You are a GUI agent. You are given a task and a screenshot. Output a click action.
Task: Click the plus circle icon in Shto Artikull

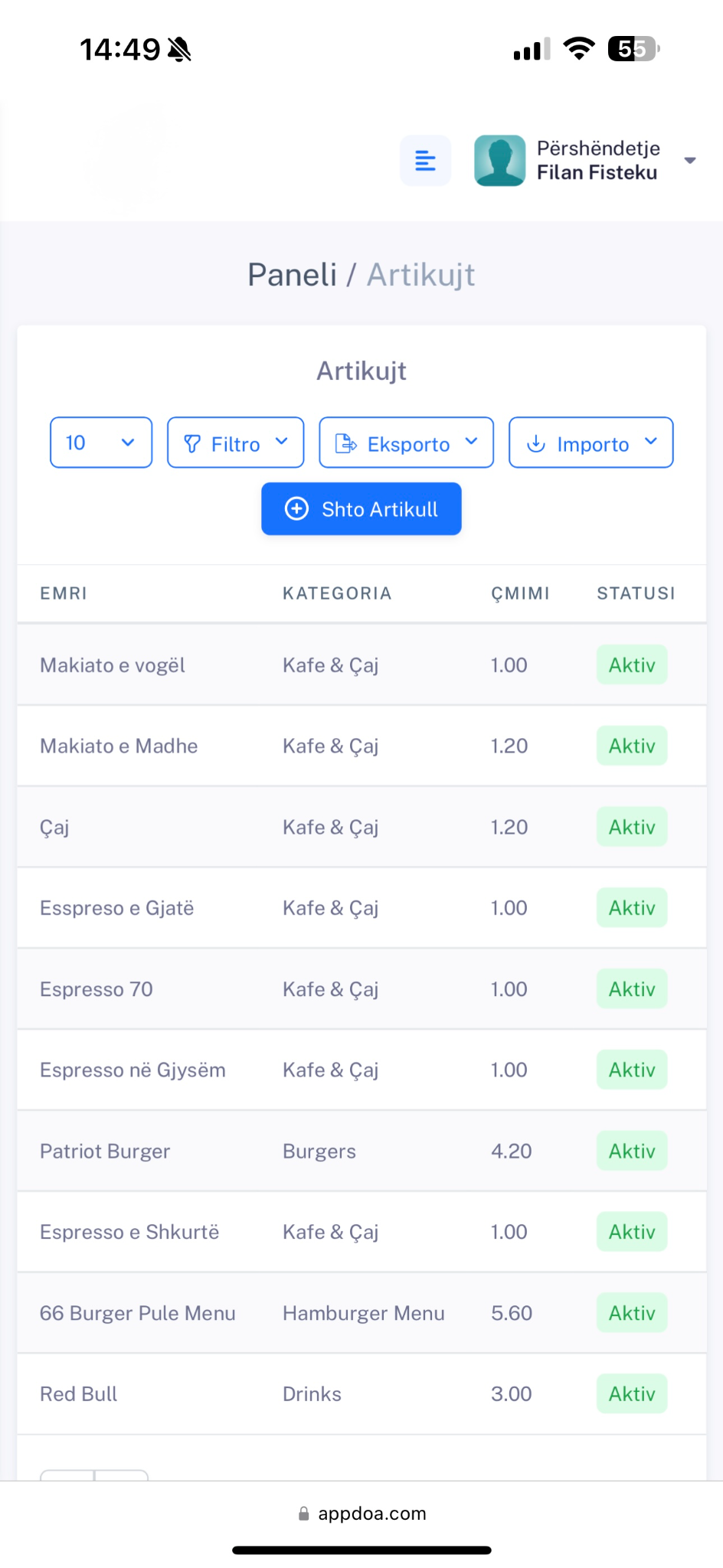coord(296,508)
